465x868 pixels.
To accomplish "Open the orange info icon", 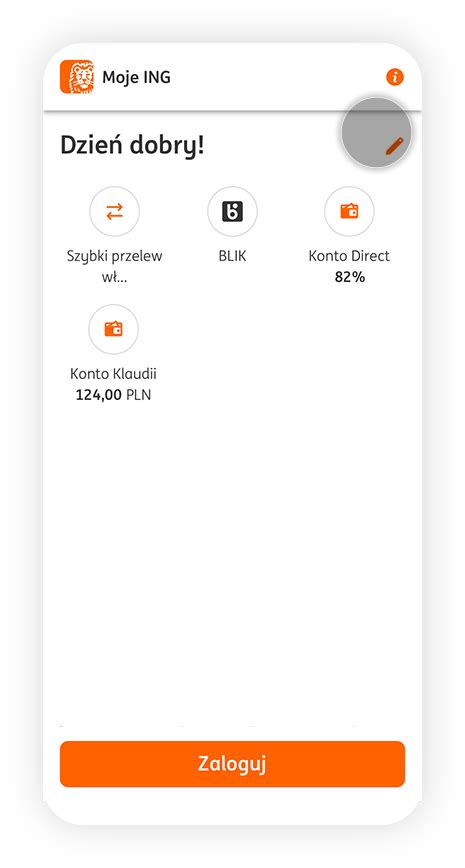I will pos(395,77).
